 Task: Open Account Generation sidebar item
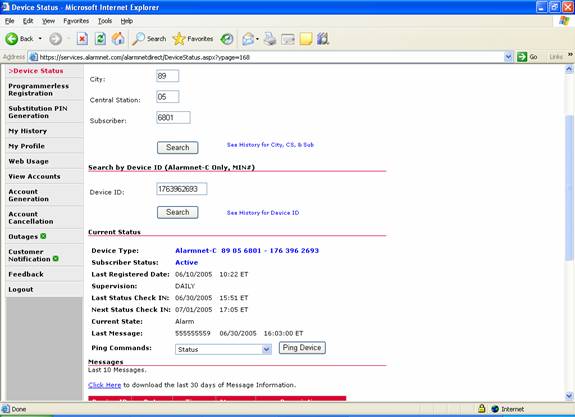28,195
